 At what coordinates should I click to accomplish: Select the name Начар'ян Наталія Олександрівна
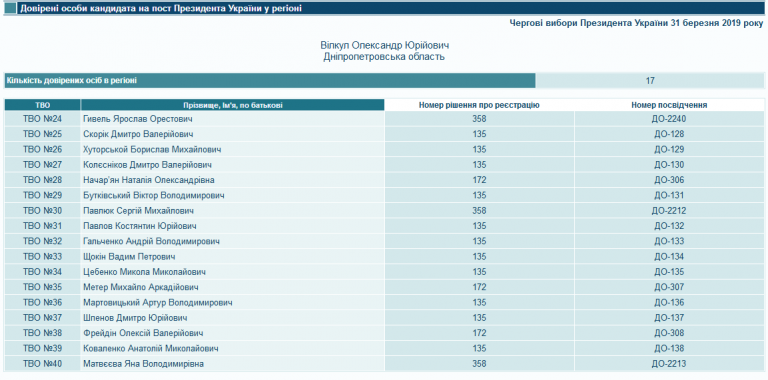(x=149, y=180)
